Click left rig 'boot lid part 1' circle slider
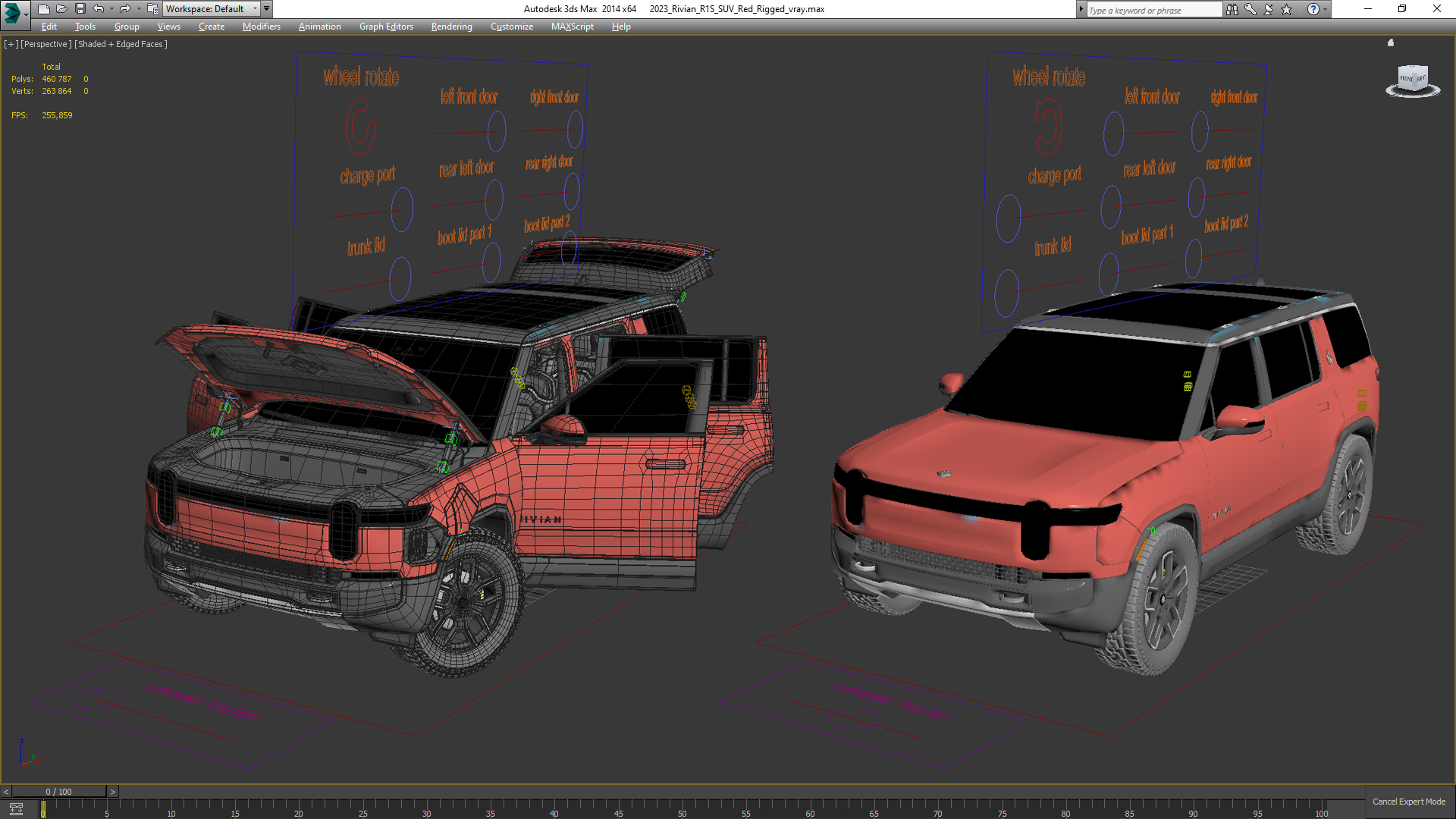 [491, 262]
